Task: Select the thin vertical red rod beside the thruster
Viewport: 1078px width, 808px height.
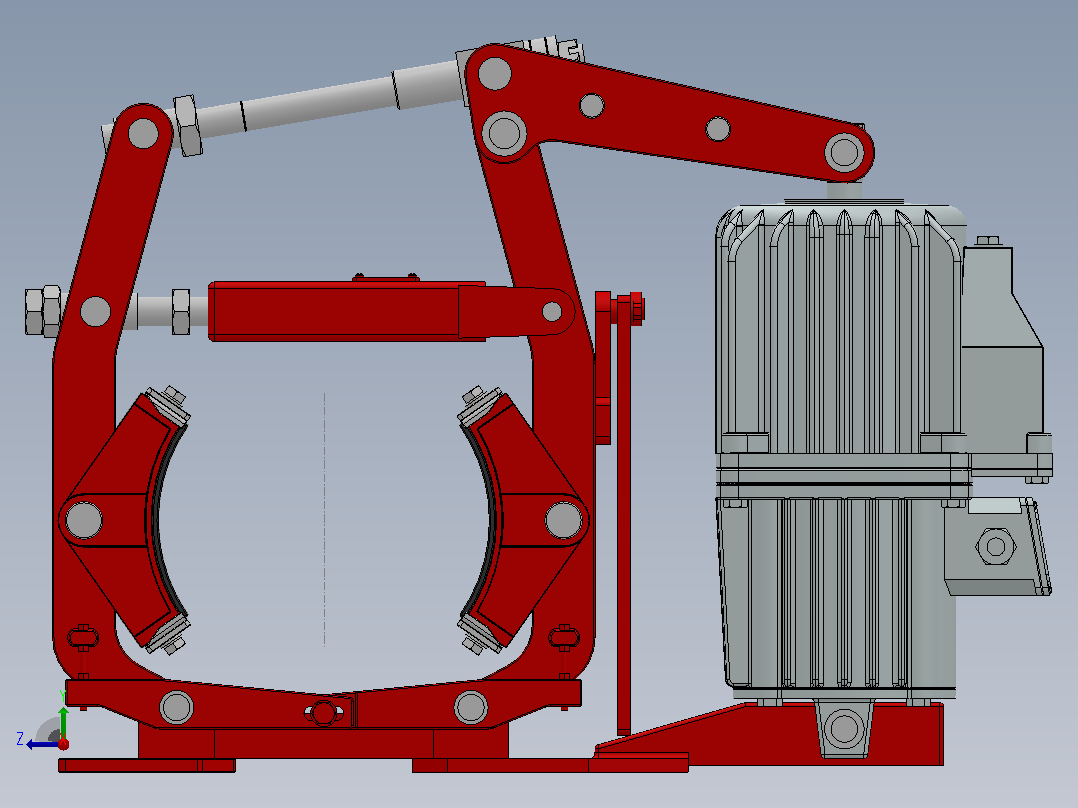Action: click(624, 516)
